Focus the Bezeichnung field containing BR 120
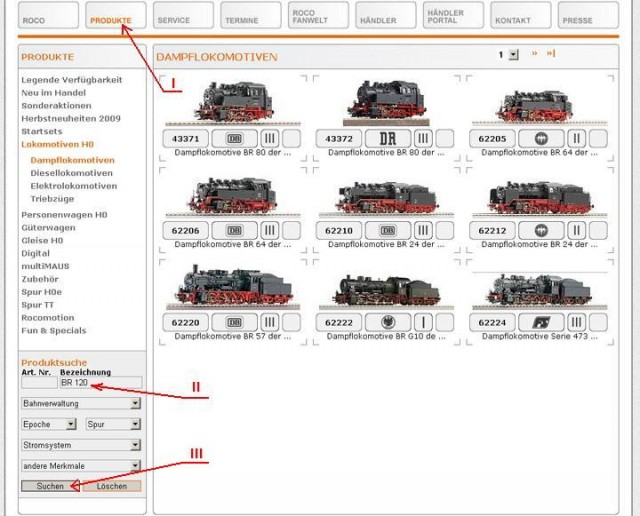This screenshot has width=640, height=516. [101, 383]
